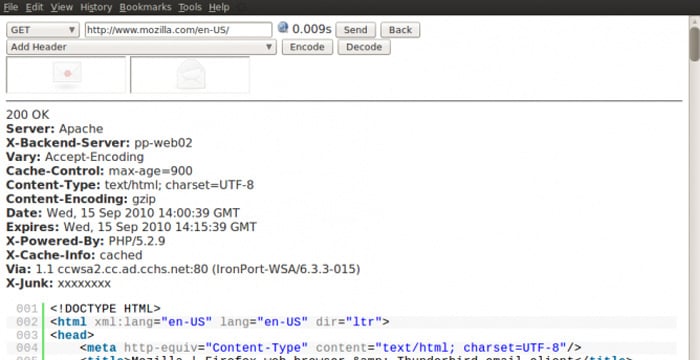Click the Encode button
This screenshot has height=360, width=700.
coord(307,47)
